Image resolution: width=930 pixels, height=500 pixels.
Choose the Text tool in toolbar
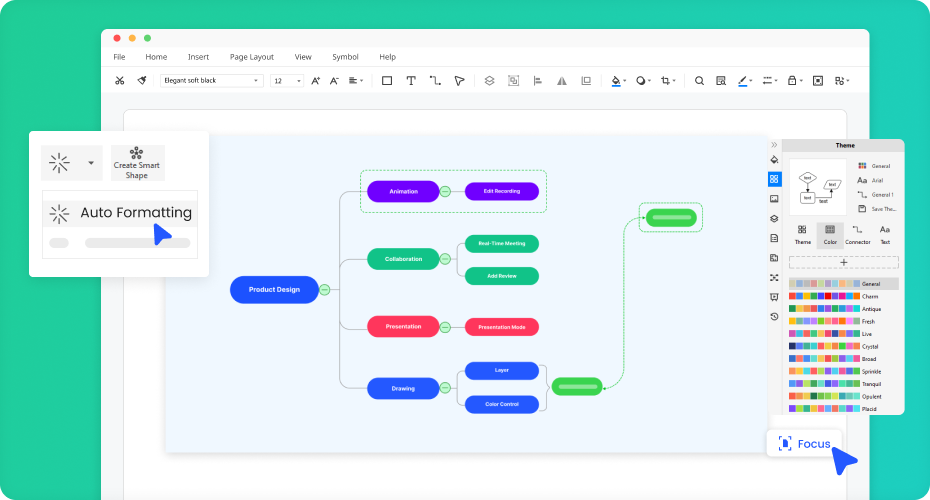click(x=411, y=81)
